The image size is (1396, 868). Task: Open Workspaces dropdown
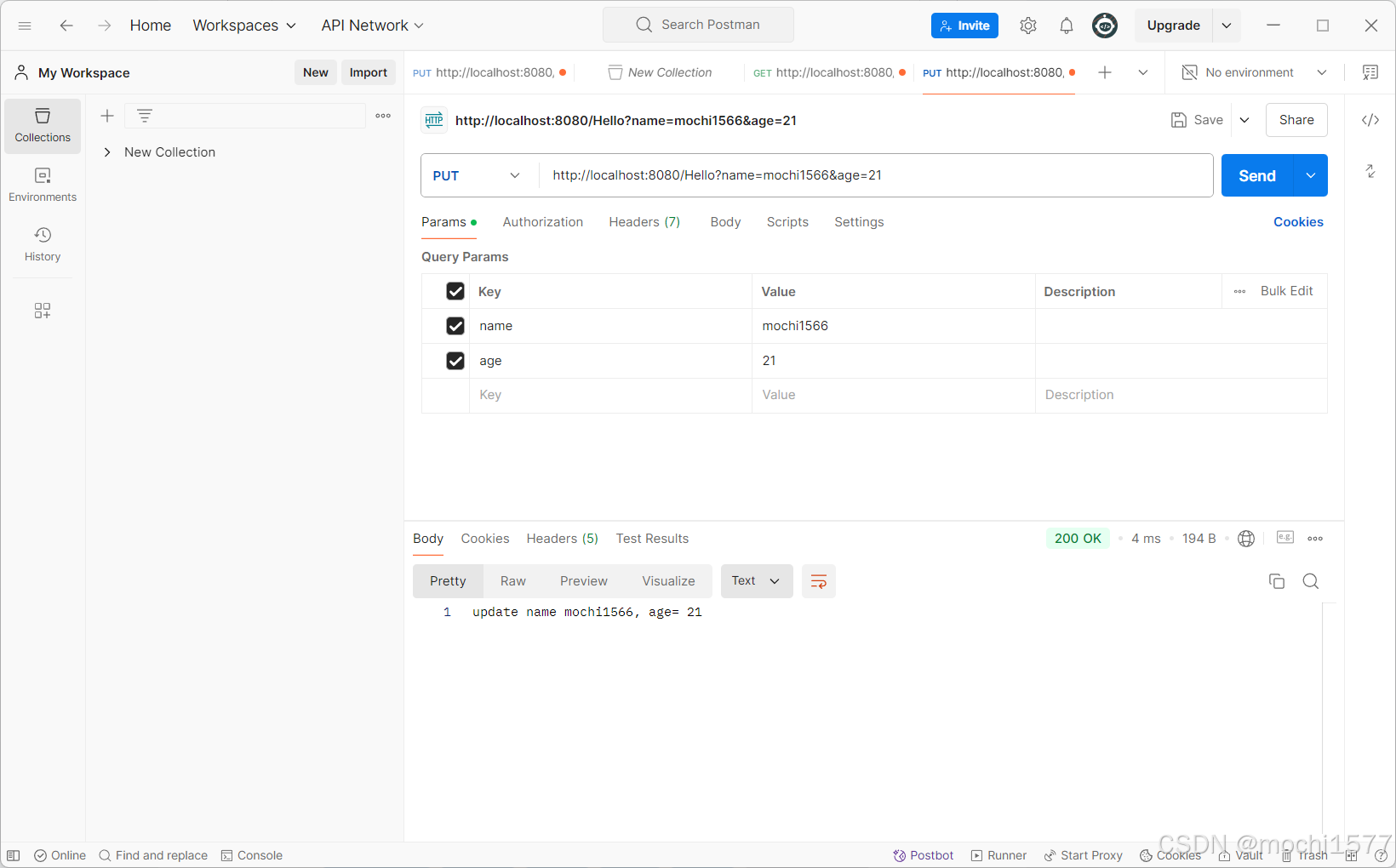tap(244, 26)
